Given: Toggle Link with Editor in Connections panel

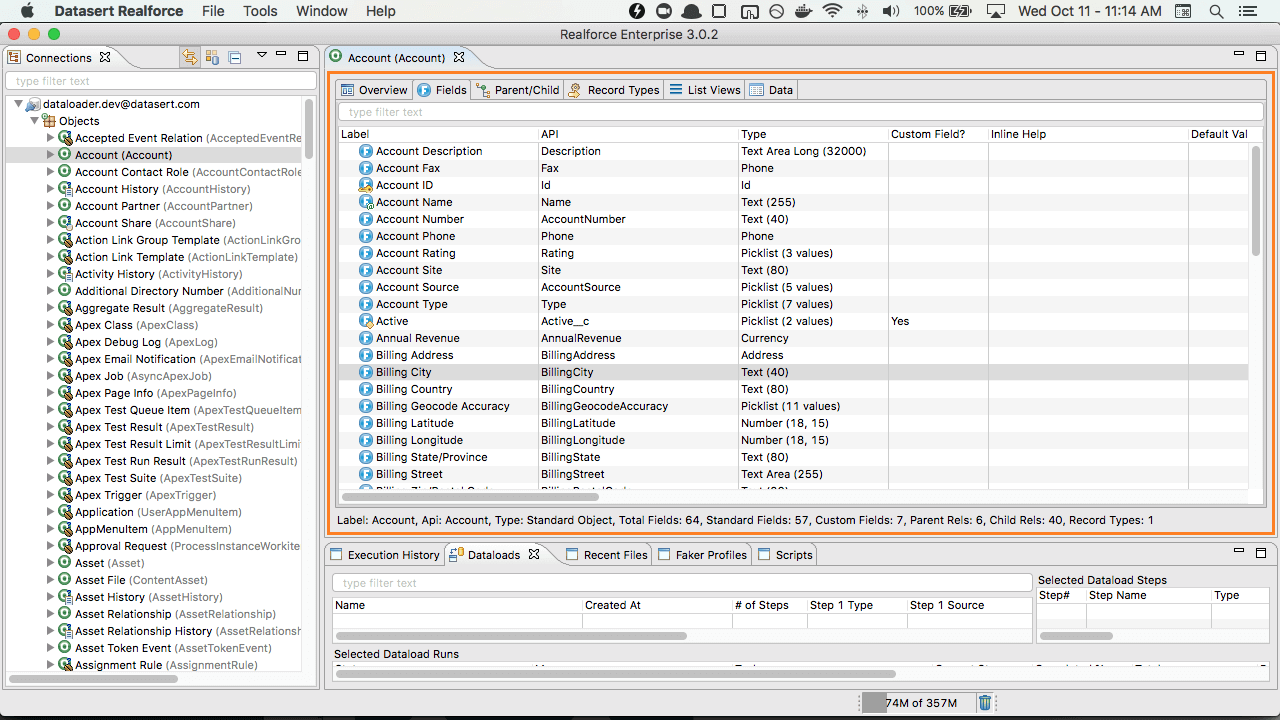Looking at the screenshot, I should tap(190, 57).
